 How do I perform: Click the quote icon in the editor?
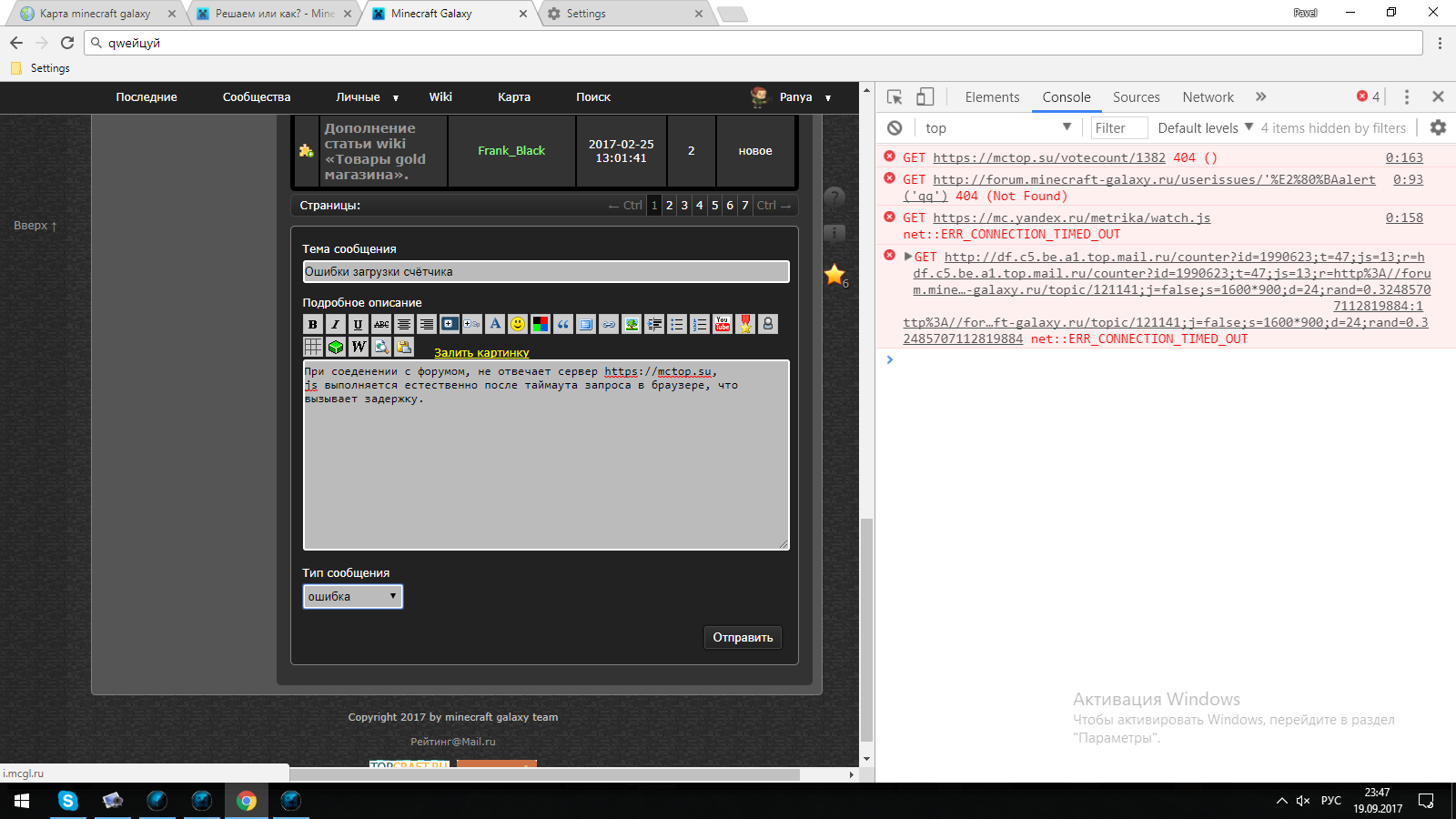click(563, 324)
